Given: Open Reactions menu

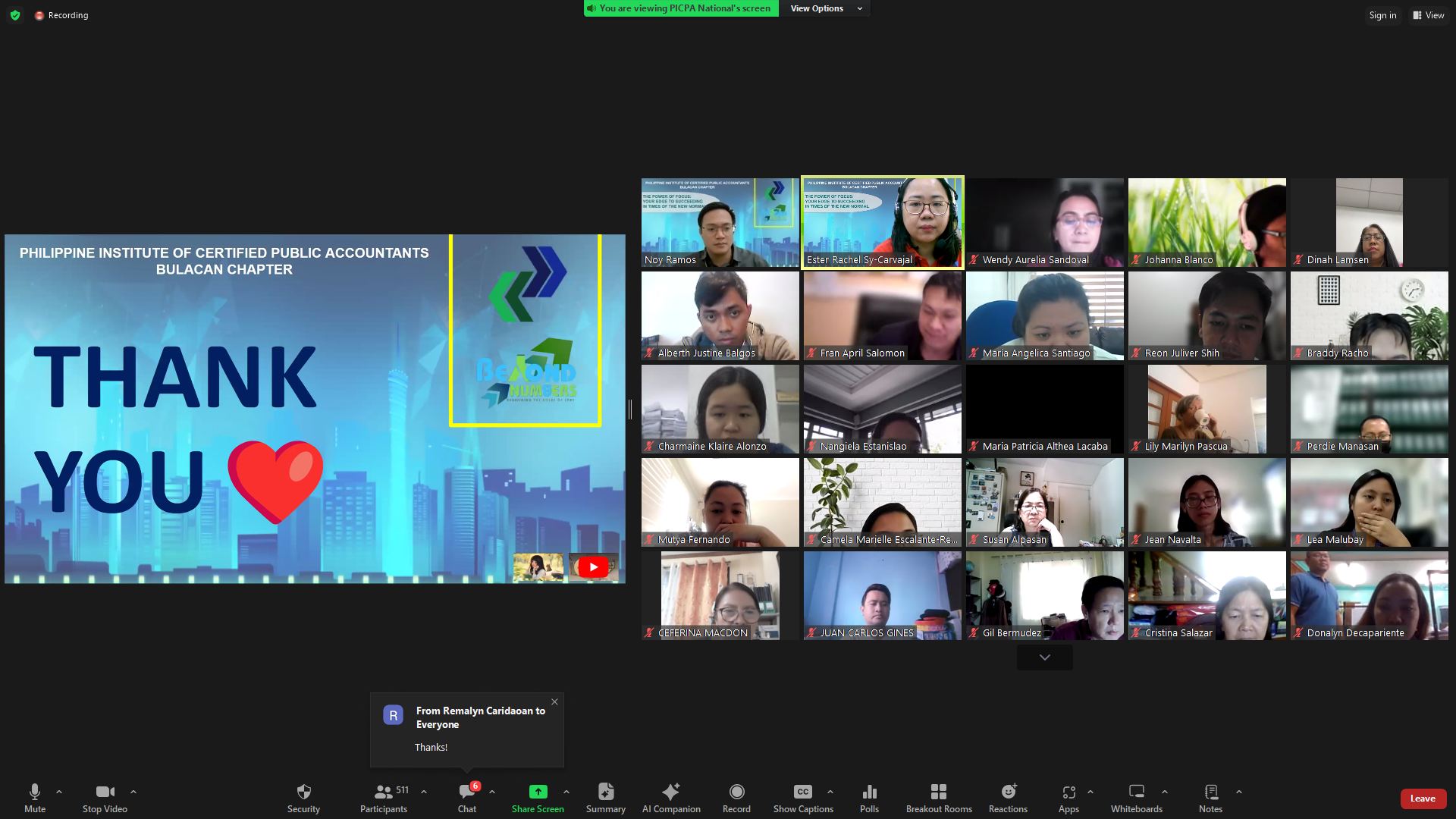Looking at the screenshot, I should pyautogui.click(x=1008, y=799).
